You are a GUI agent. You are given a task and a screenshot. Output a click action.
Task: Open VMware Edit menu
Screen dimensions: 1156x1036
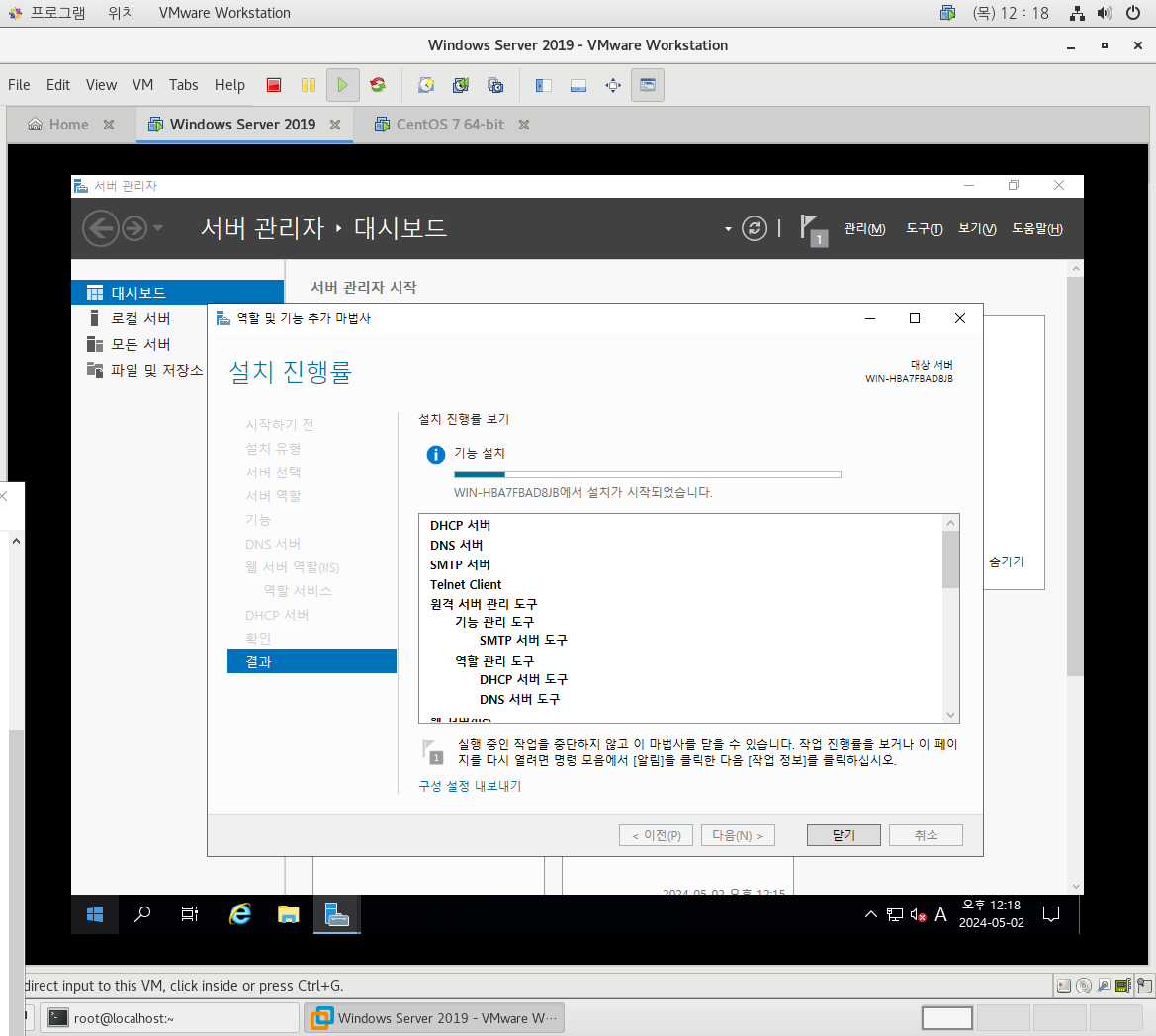point(58,85)
